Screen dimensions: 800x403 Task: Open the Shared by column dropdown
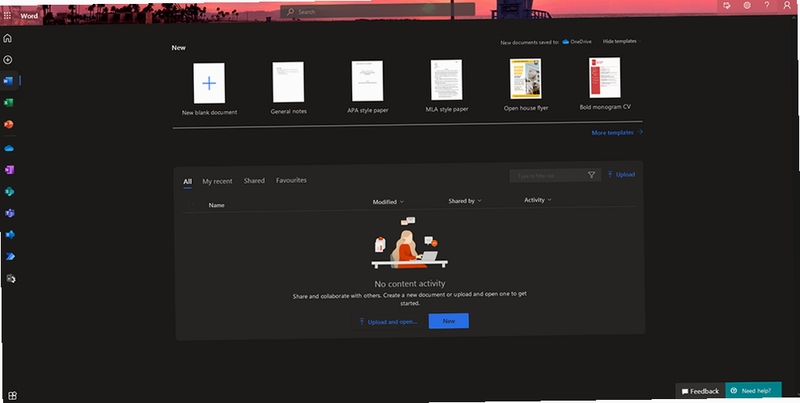coord(465,201)
